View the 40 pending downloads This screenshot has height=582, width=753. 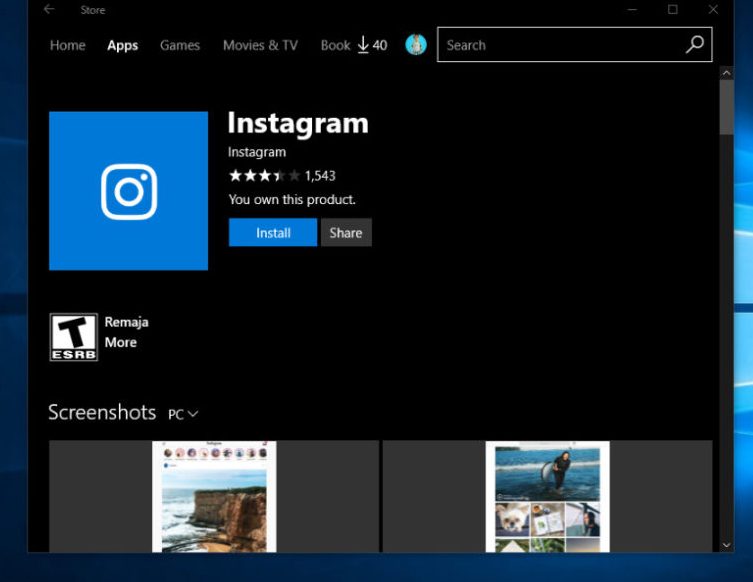point(372,45)
